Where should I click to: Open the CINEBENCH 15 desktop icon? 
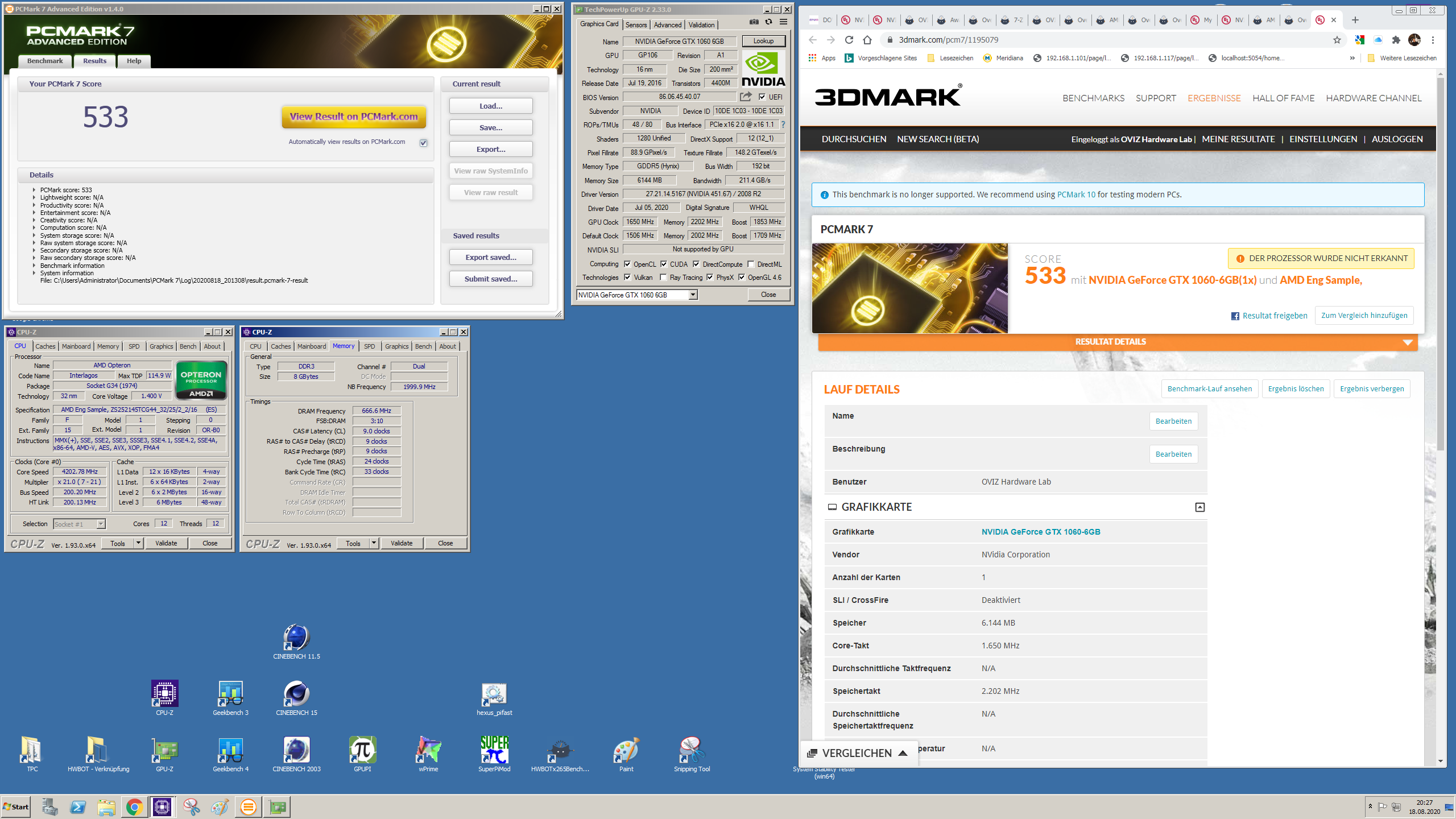pyautogui.click(x=296, y=698)
